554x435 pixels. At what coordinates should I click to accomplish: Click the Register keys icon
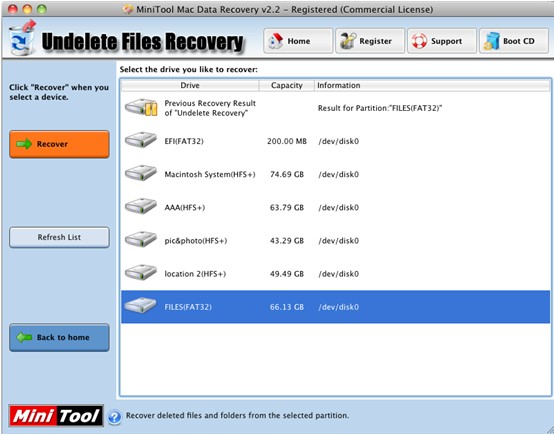(348, 41)
